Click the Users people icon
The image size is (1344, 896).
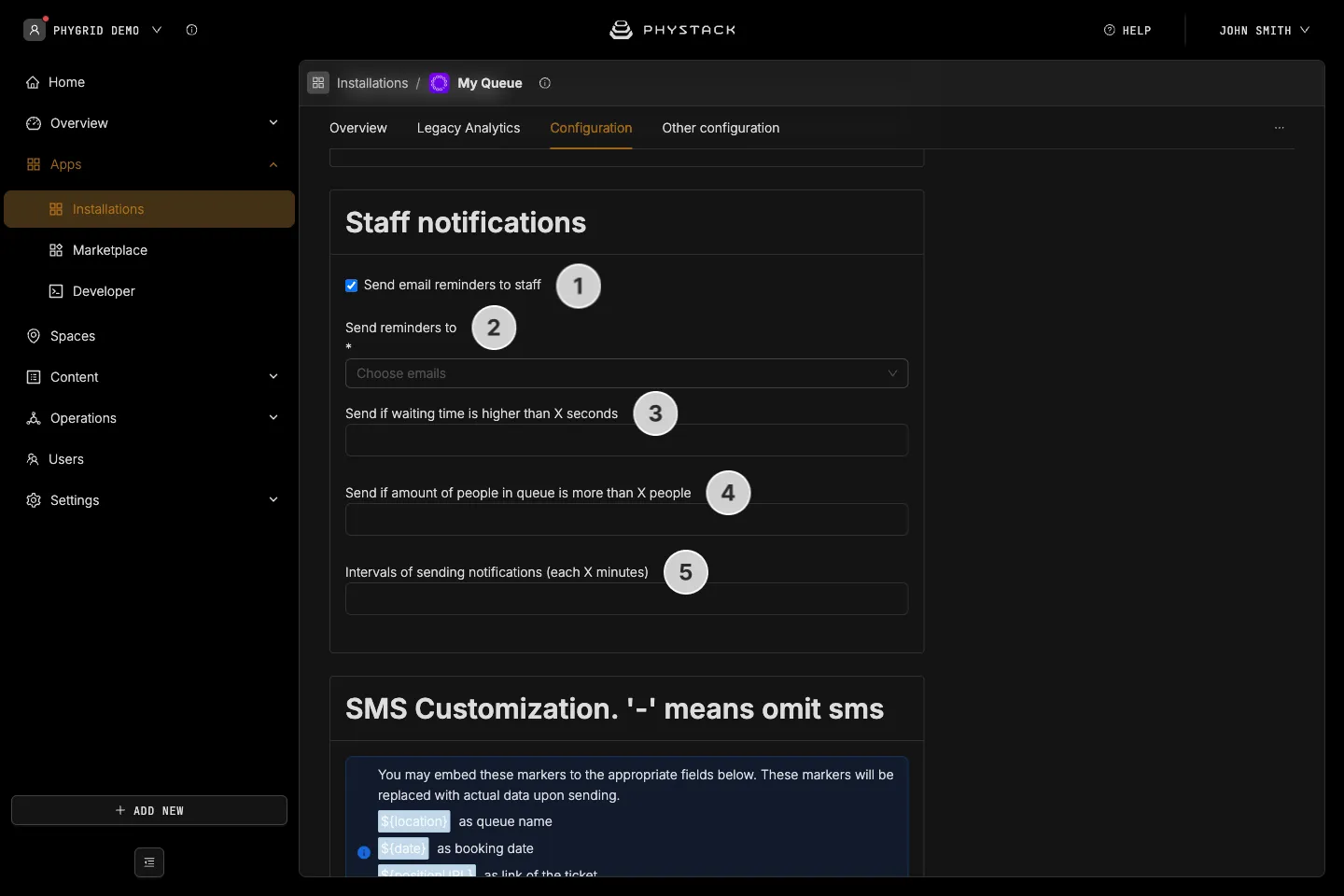(x=34, y=459)
